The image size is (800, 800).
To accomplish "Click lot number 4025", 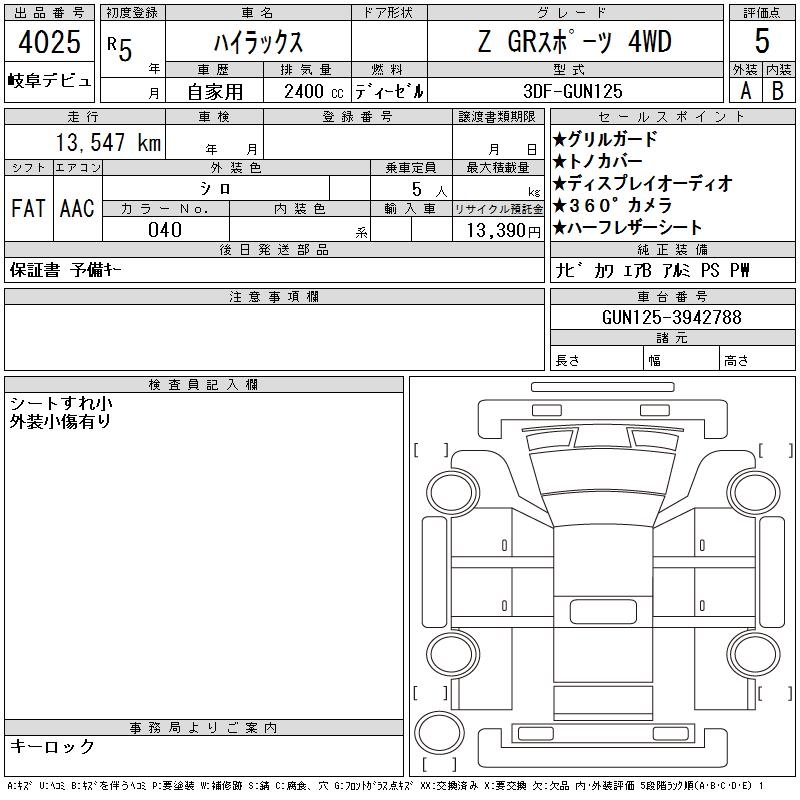I will (49, 42).
